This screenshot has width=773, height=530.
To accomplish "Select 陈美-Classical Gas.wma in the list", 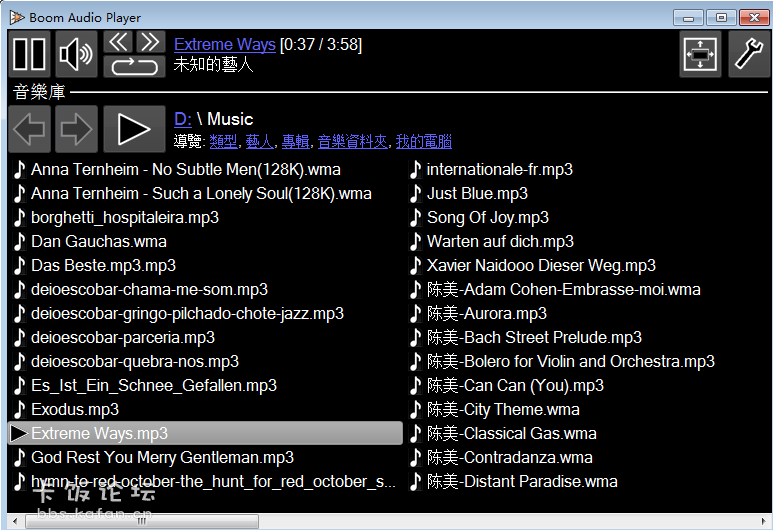I will tap(511, 434).
